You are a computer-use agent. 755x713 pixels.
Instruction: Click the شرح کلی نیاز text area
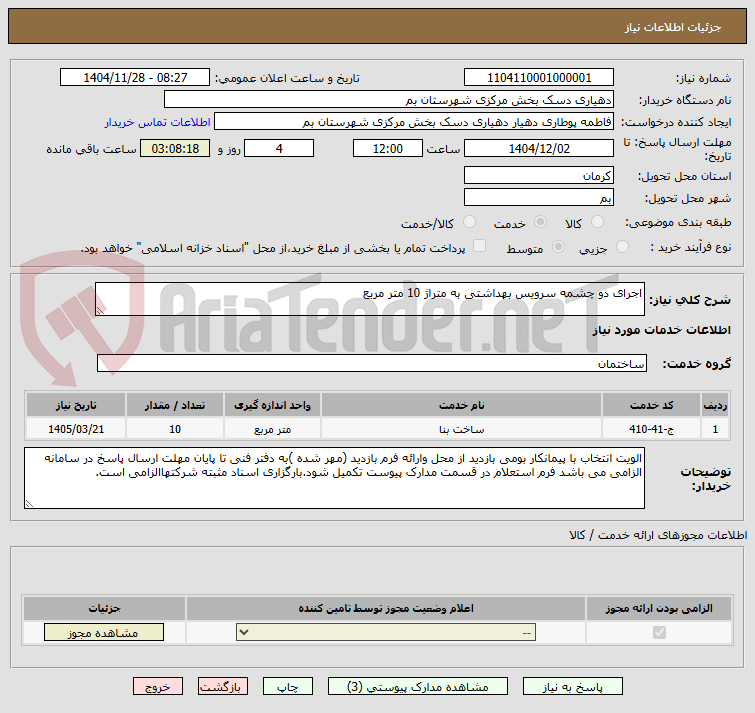coord(370,299)
